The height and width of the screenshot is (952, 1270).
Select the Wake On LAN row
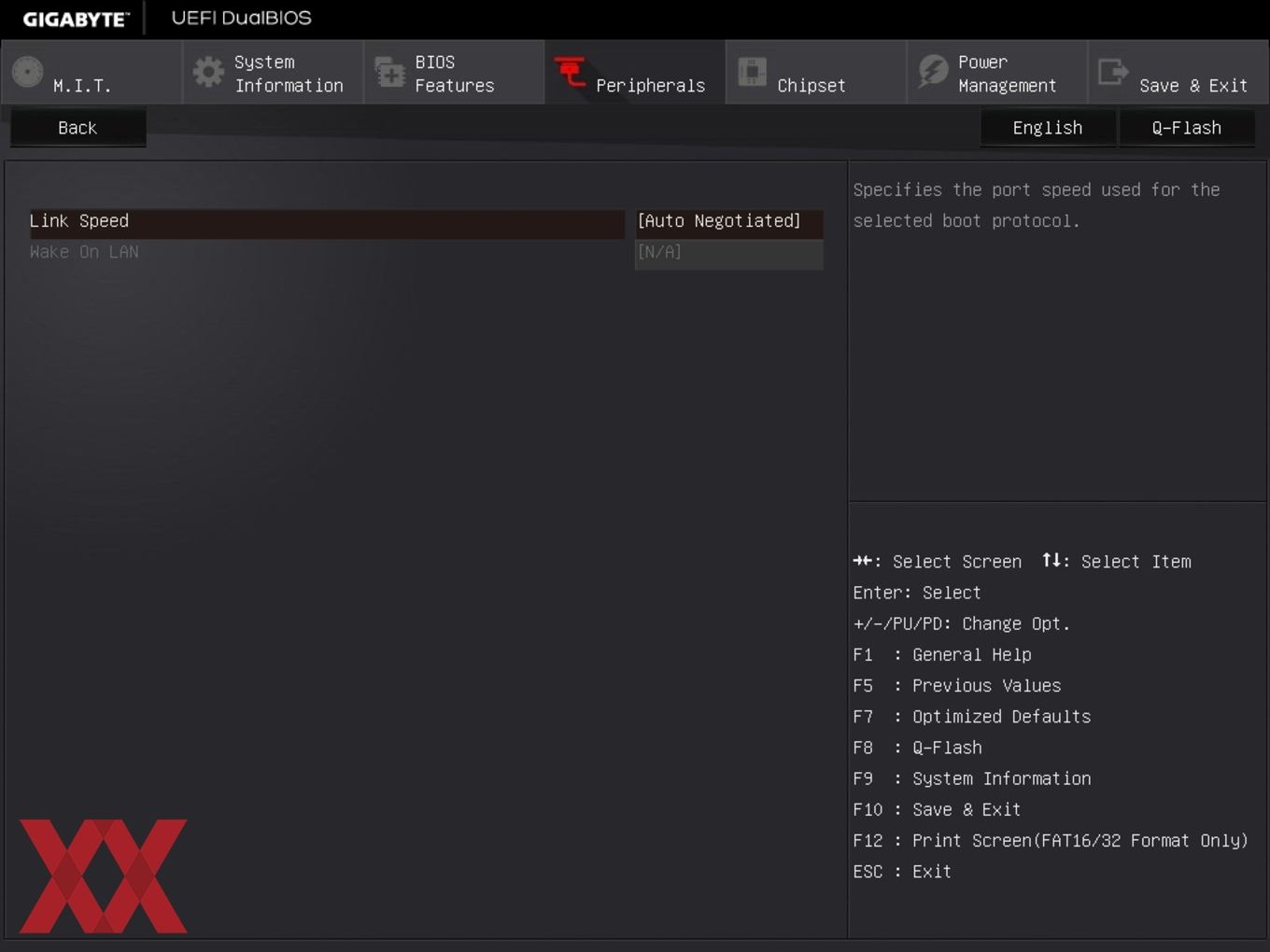tap(327, 253)
